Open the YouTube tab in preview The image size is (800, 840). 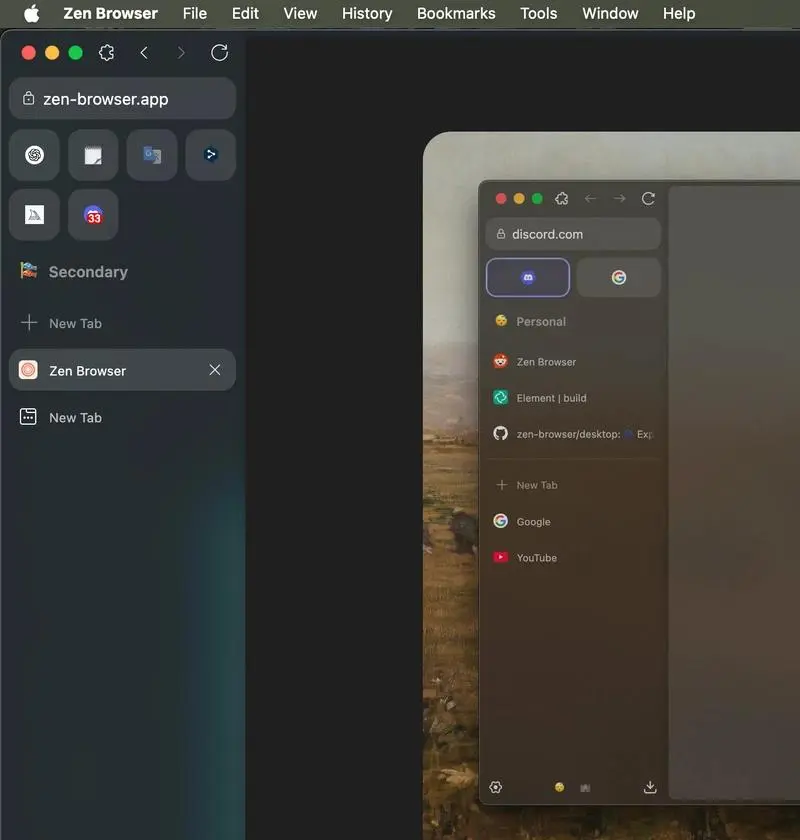tap(573, 558)
